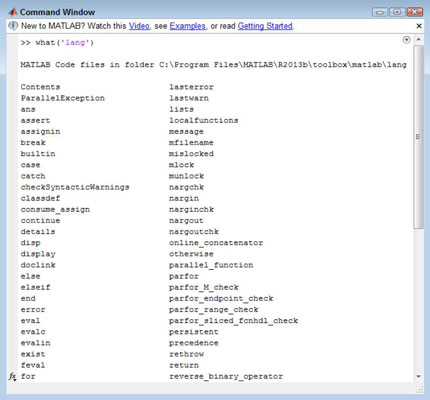430x400 pixels.
Task: Close the Command Window
Action: (415, 12)
